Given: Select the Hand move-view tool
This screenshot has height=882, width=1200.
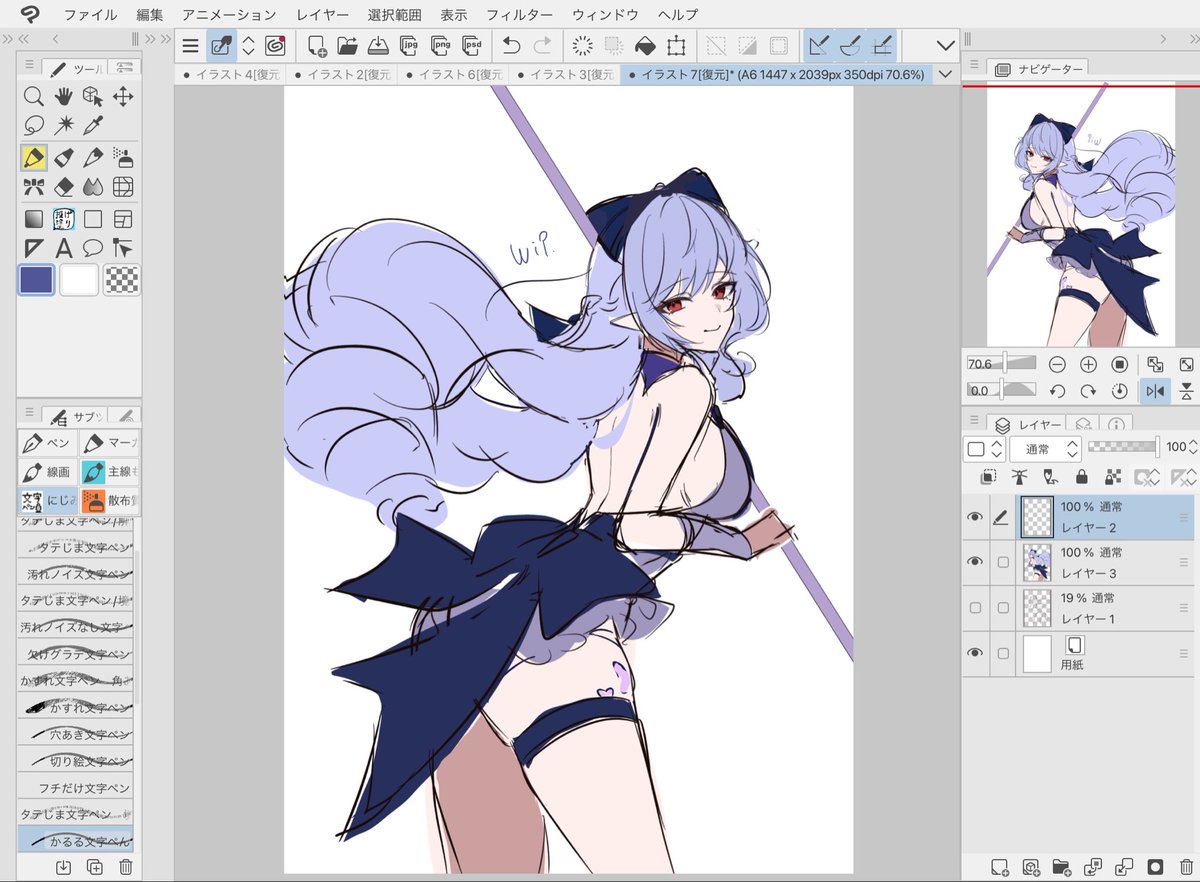Looking at the screenshot, I should 63,97.
